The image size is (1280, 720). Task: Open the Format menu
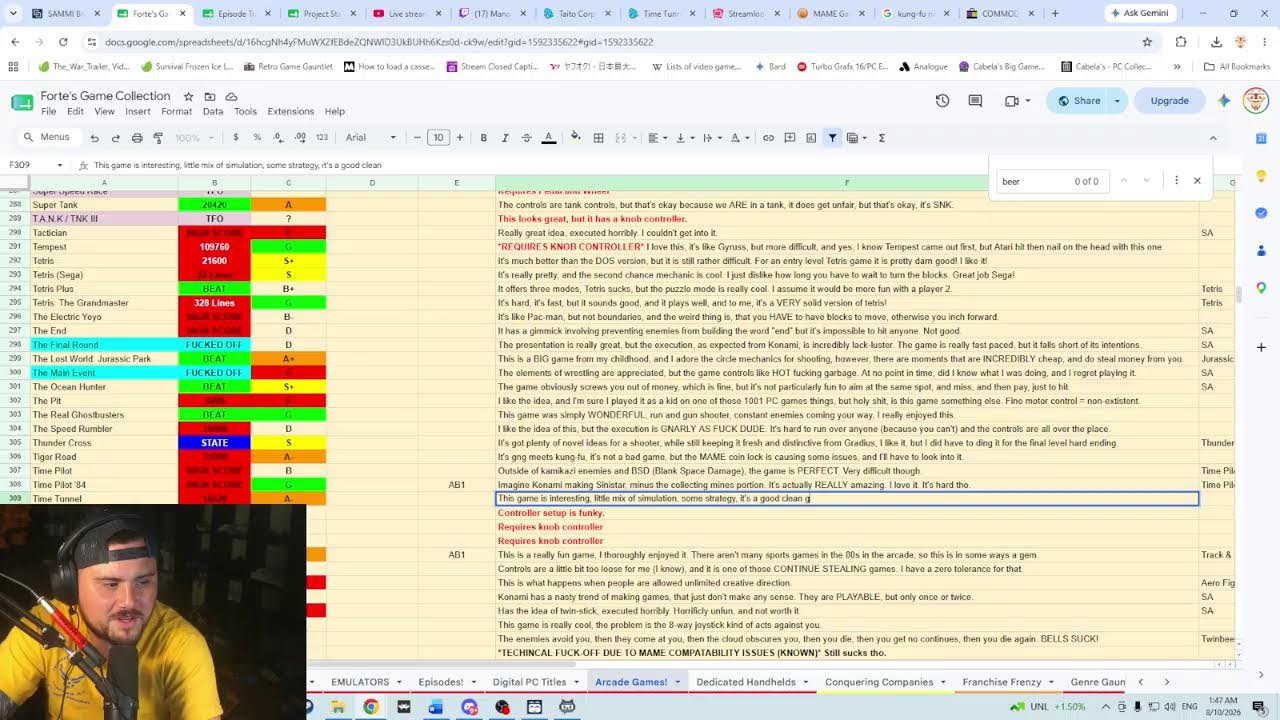click(176, 111)
